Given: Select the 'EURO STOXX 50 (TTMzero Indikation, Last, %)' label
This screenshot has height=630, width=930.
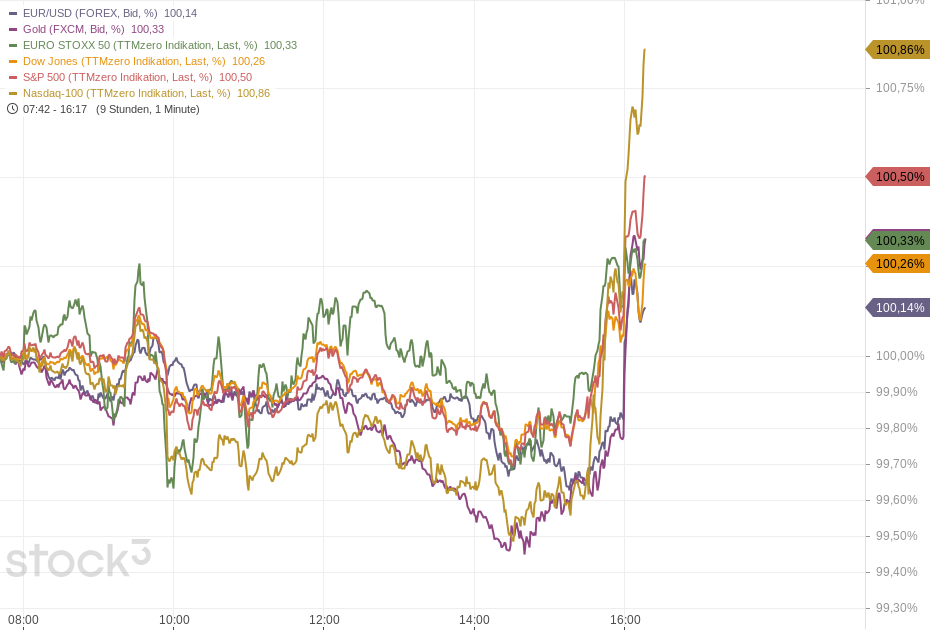Looking at the screenshot, I should [140, 45].
